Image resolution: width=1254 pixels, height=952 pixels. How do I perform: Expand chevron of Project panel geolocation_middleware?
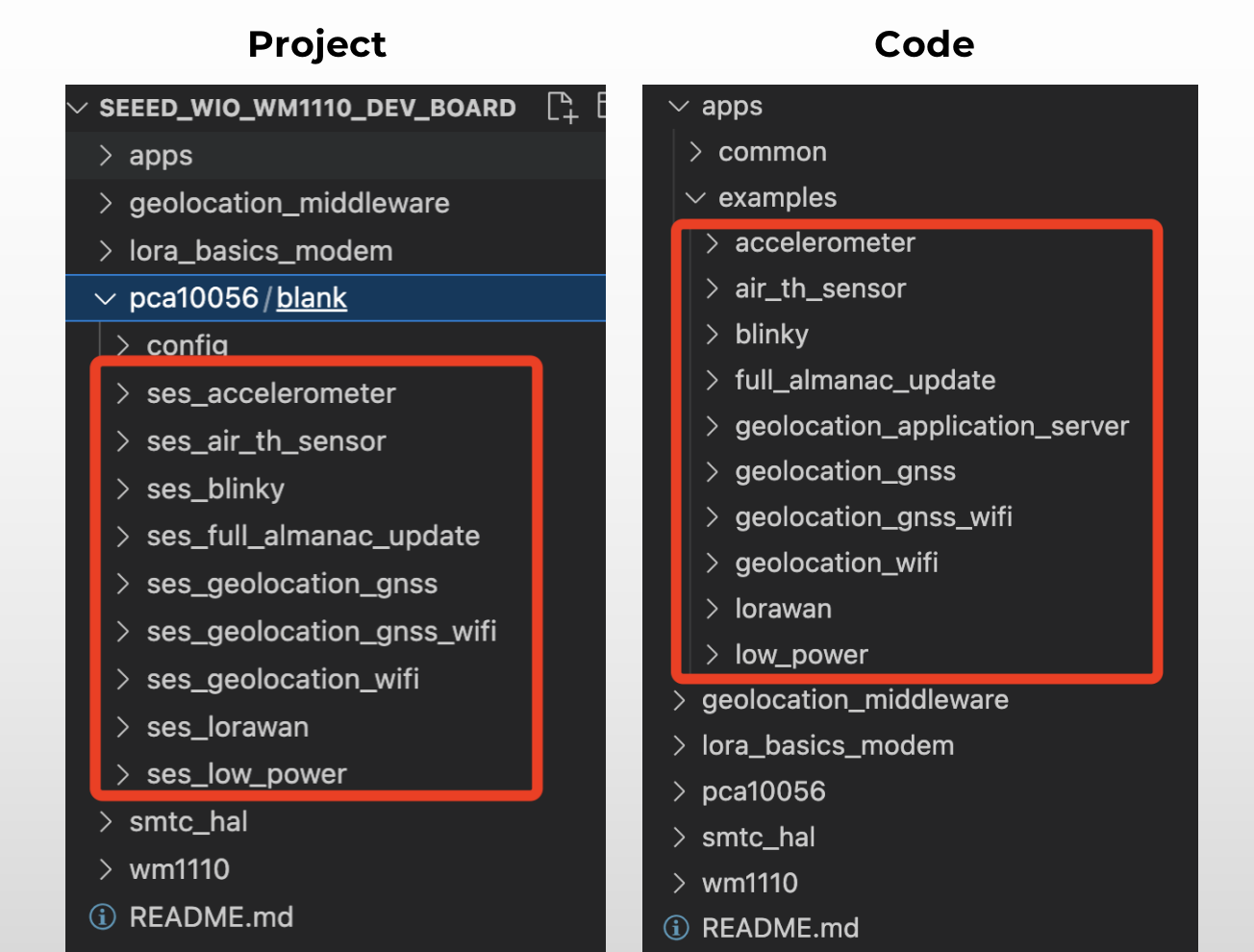pyautogui.click(x=106, y=203)
